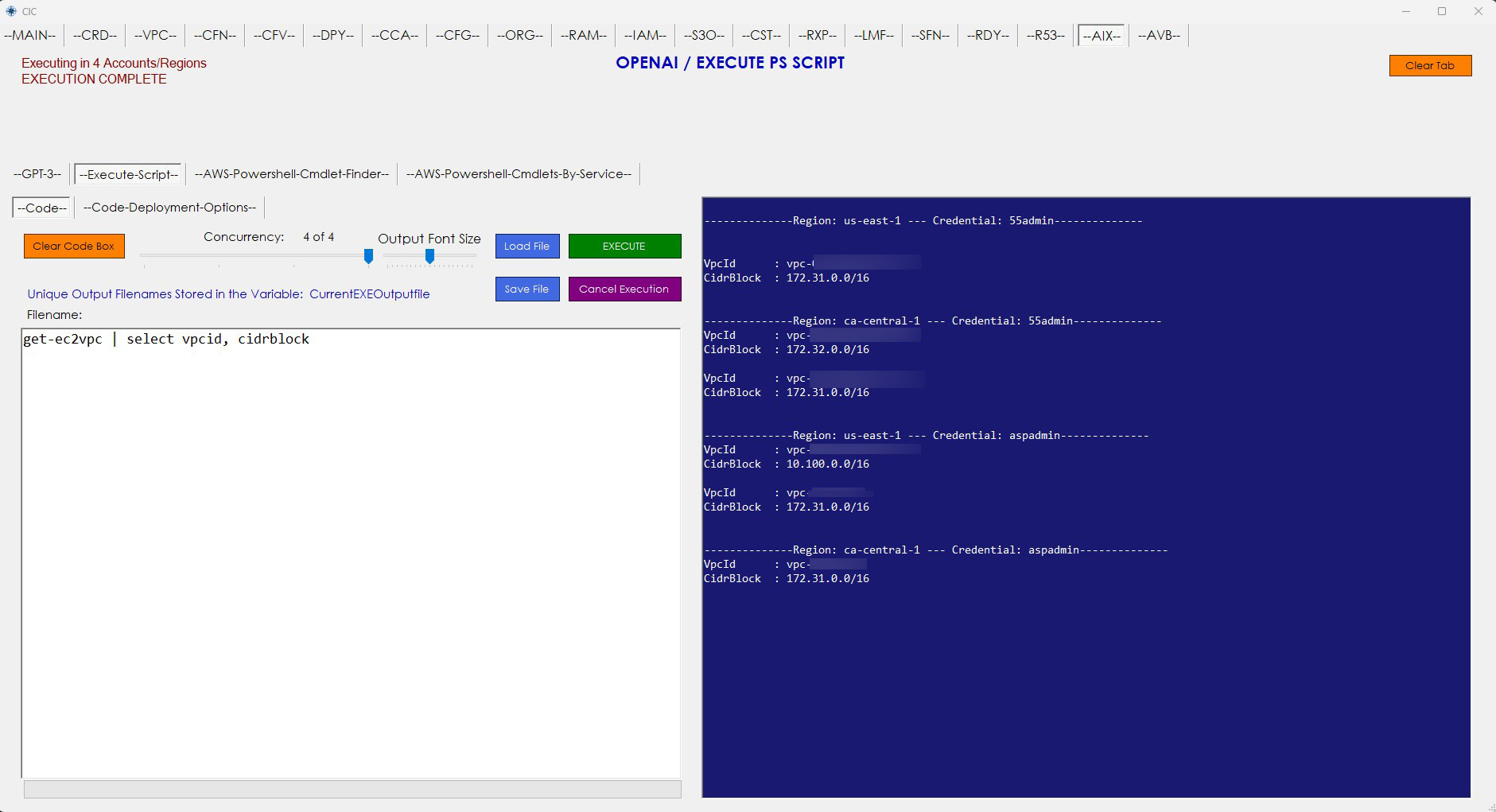Screen dimensions: 1496x812
Task: Click the Output Font Size slider
Action: point(429,256)
